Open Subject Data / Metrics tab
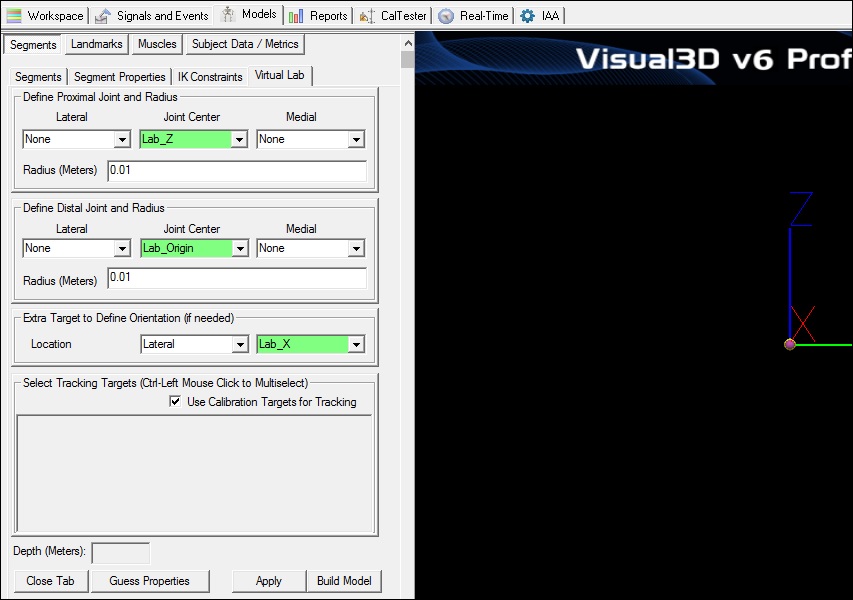This screenshot has height=600, width=853. (245, 44)
